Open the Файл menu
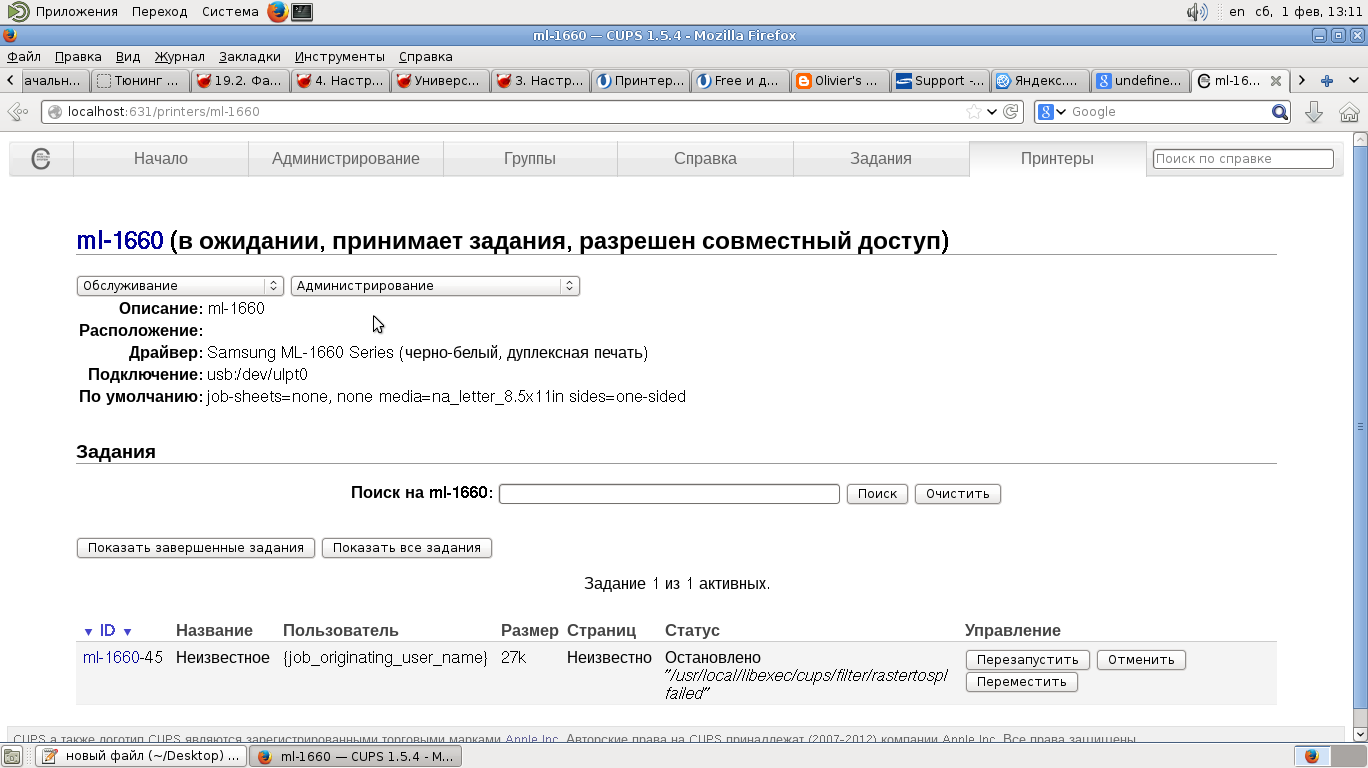Viewport: 1368px width, 768px height. pos(24,57)
